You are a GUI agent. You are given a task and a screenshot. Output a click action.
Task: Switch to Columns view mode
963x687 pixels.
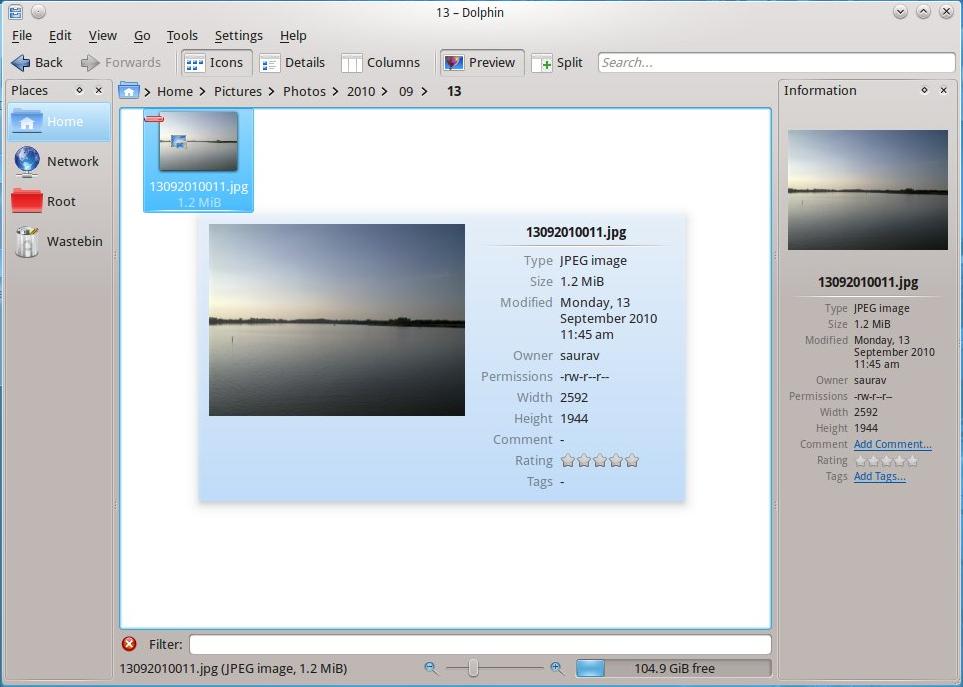click(380, 62)
